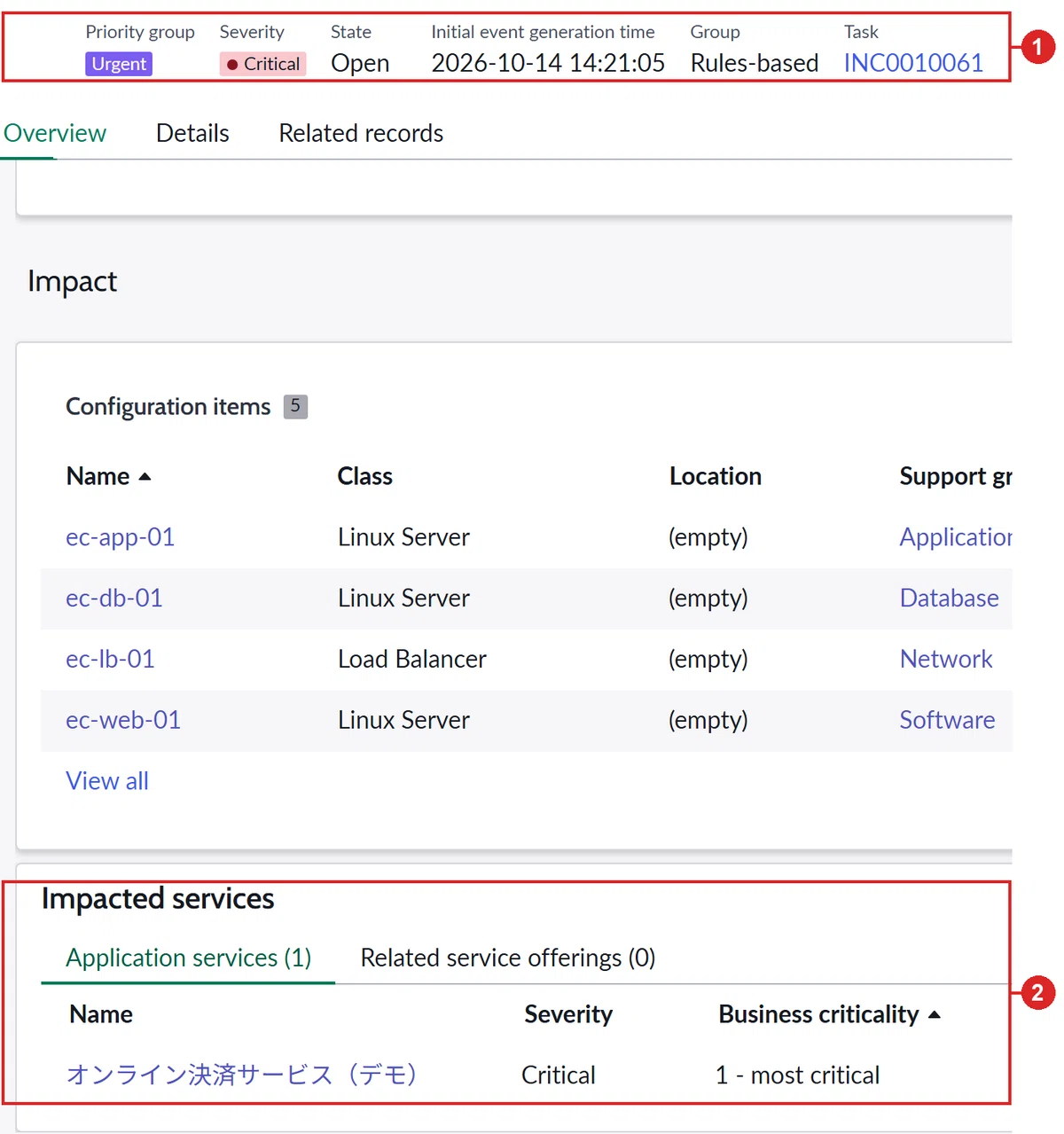Click the Open state value
1064x1134 pixels.
(360, 63)
